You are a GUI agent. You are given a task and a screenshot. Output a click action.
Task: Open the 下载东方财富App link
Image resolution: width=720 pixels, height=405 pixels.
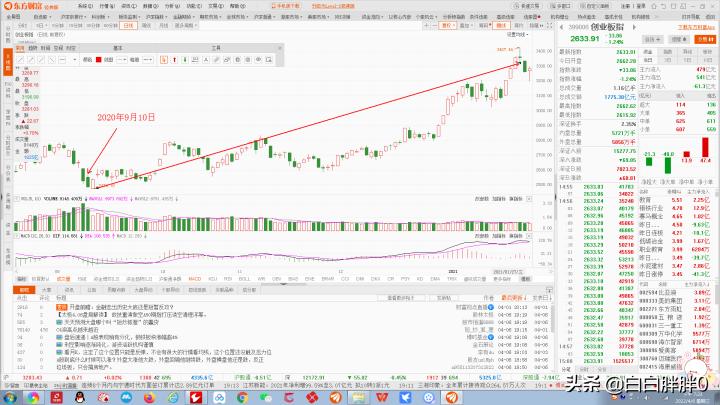pyautogui.click(x=697, y=28)
